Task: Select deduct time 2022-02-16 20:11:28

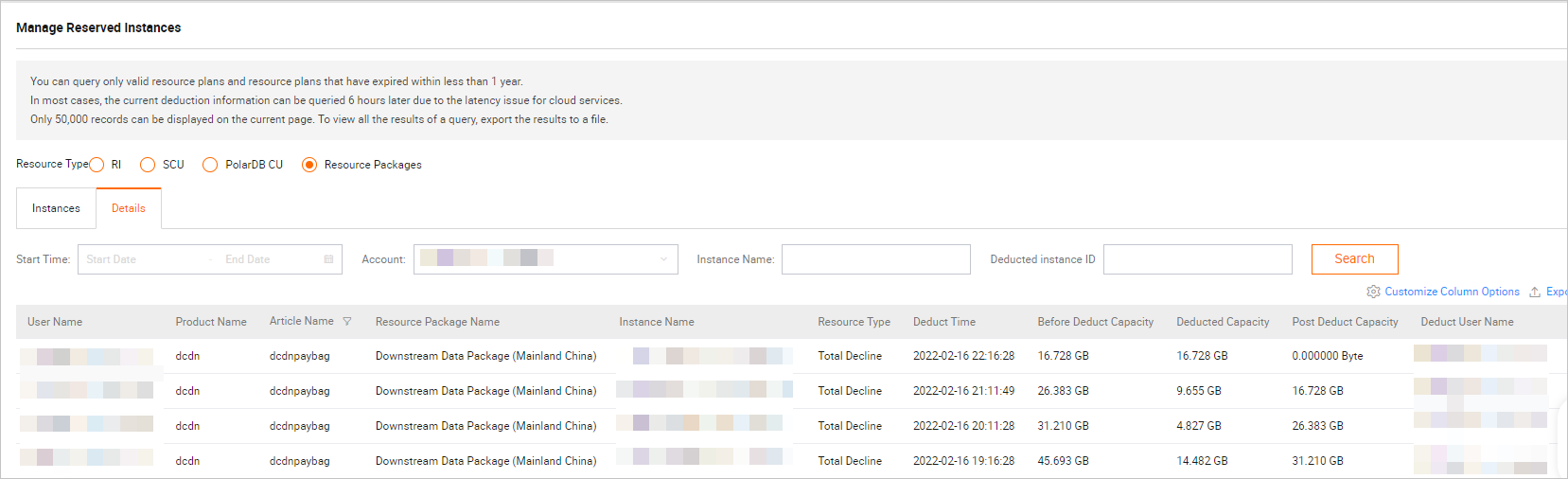Action: pos(963,426)
